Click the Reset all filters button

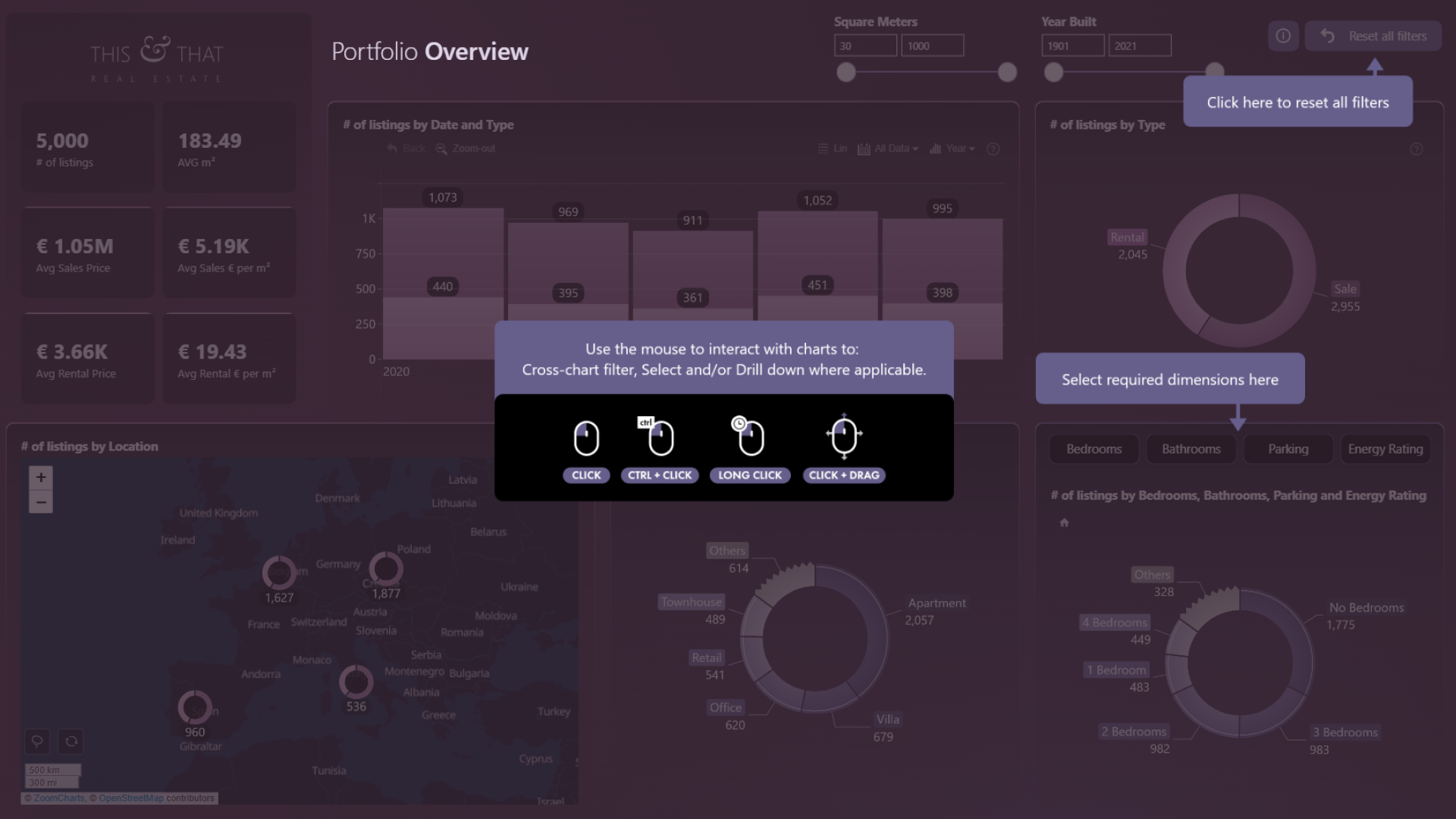pyautogui.click(x=1373, y=36)
